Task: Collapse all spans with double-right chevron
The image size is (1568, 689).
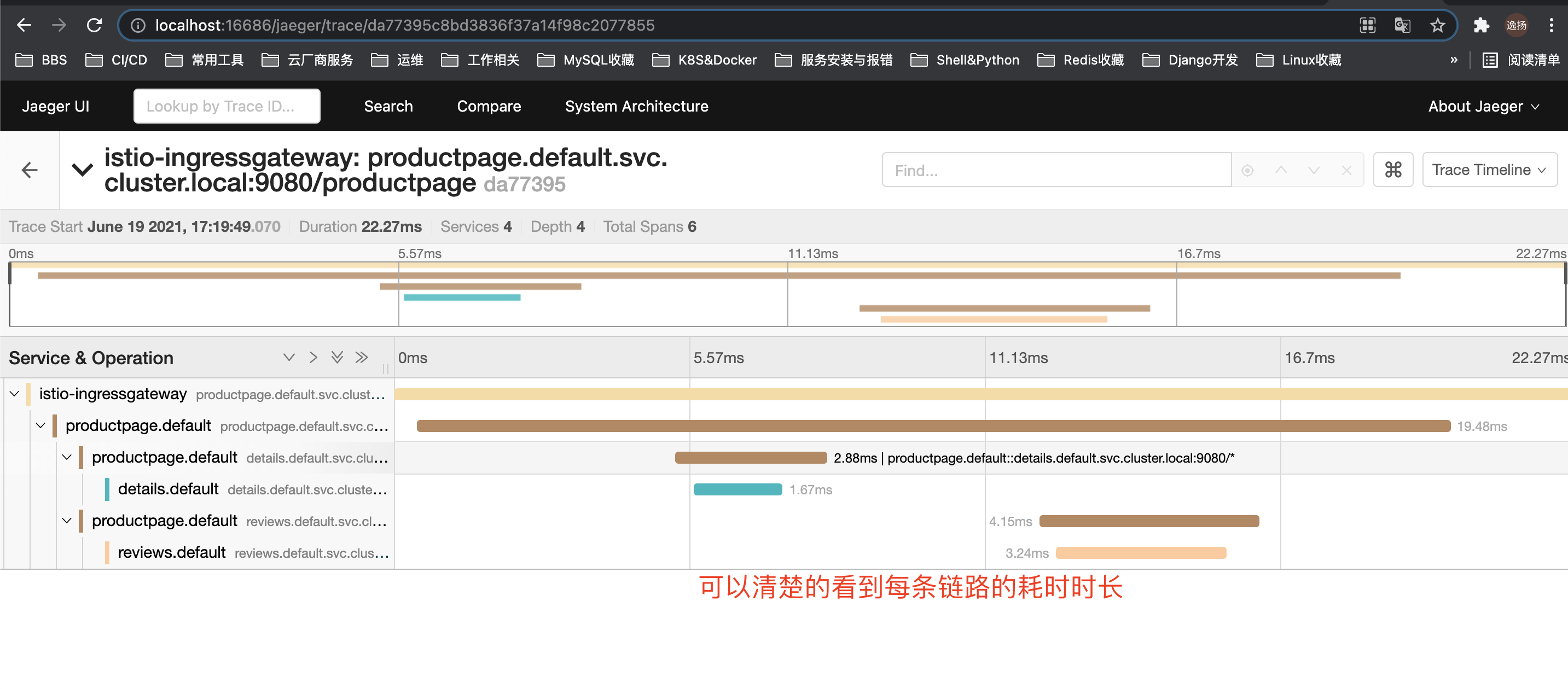Action: point(362,358)
